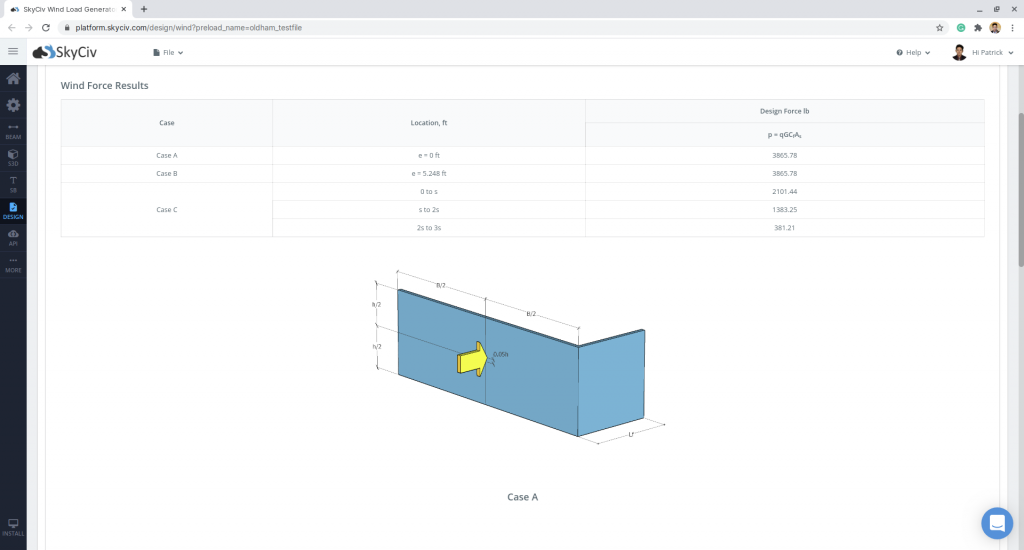Select the SB section builder icon

point(13,183)
